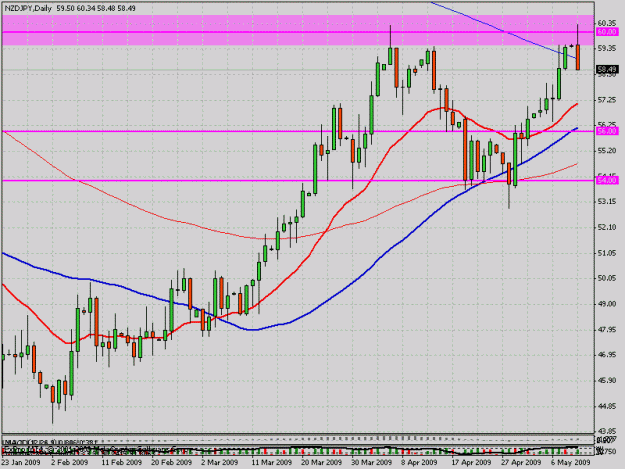Viewport: 625px width, 469px height.
Task: Click the 27 Apr 2009 date label
Action: [521, 462]
